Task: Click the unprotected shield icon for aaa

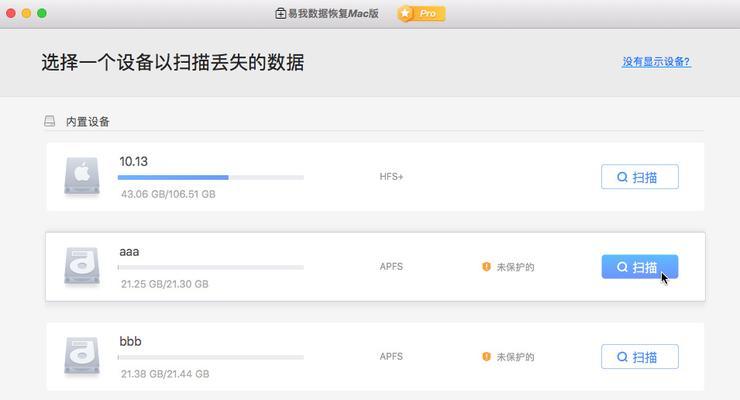Action: click(x=486, y=267)
